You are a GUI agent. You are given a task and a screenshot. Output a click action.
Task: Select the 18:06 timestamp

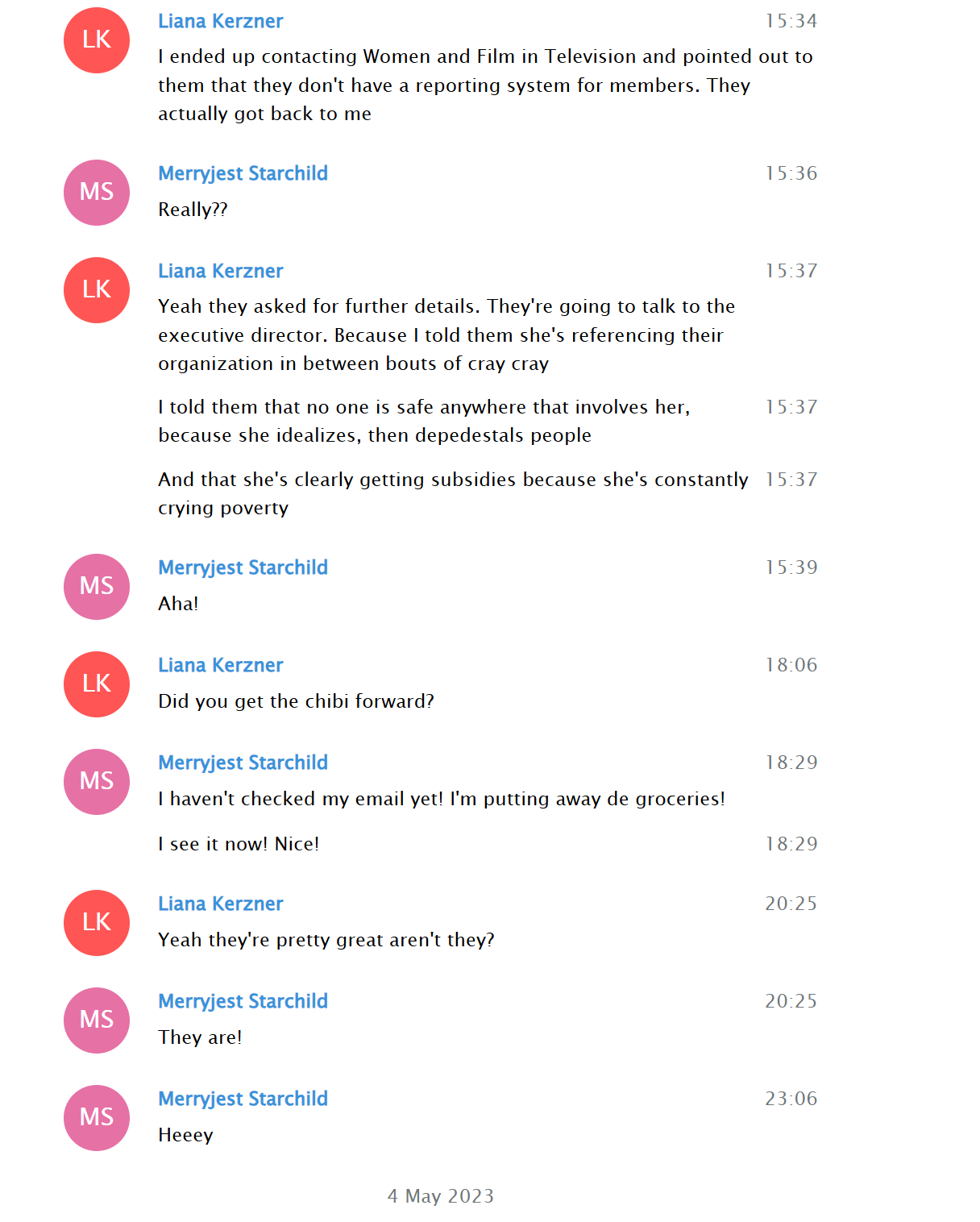[x=791, y=665]
